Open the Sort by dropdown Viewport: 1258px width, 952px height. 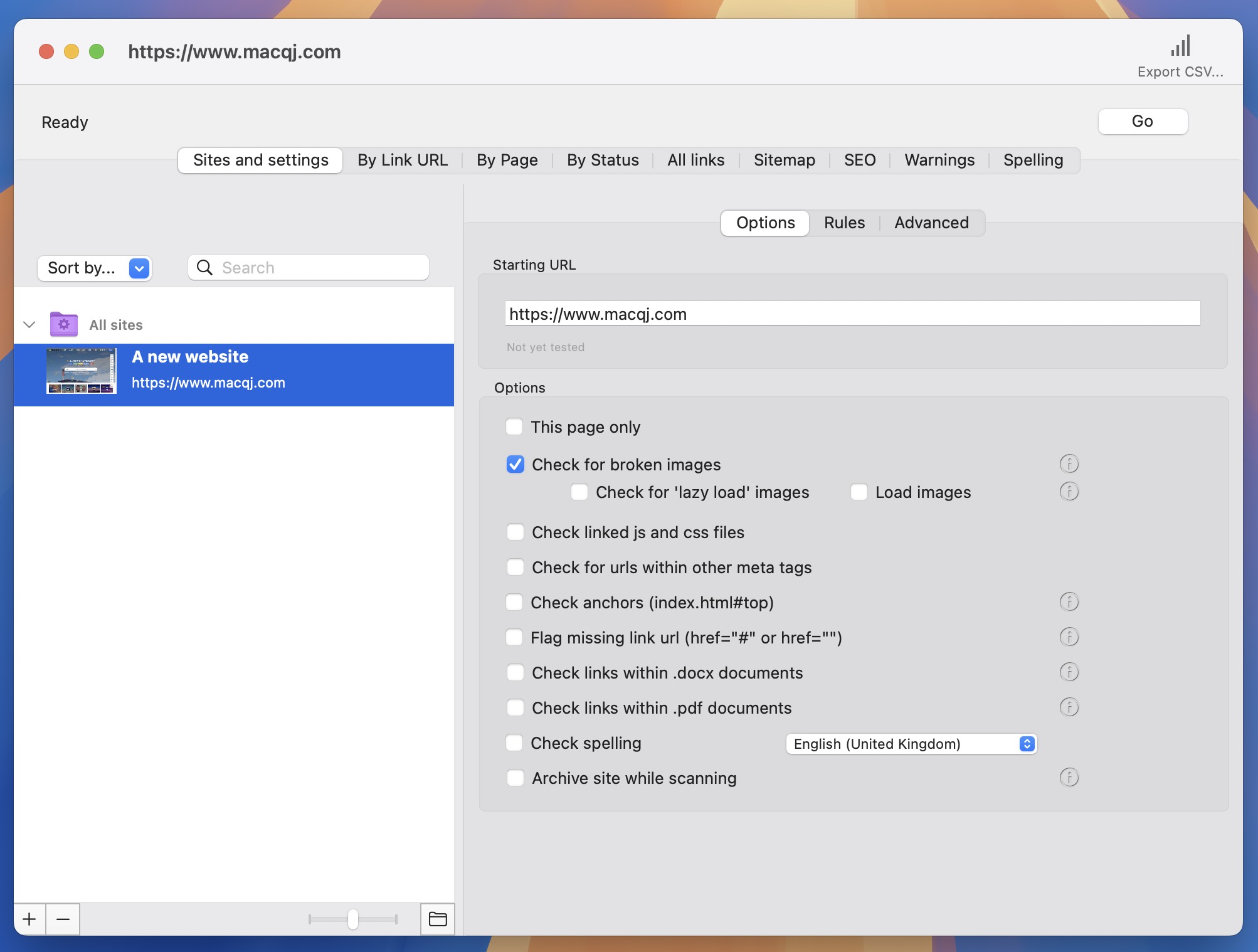94,268
